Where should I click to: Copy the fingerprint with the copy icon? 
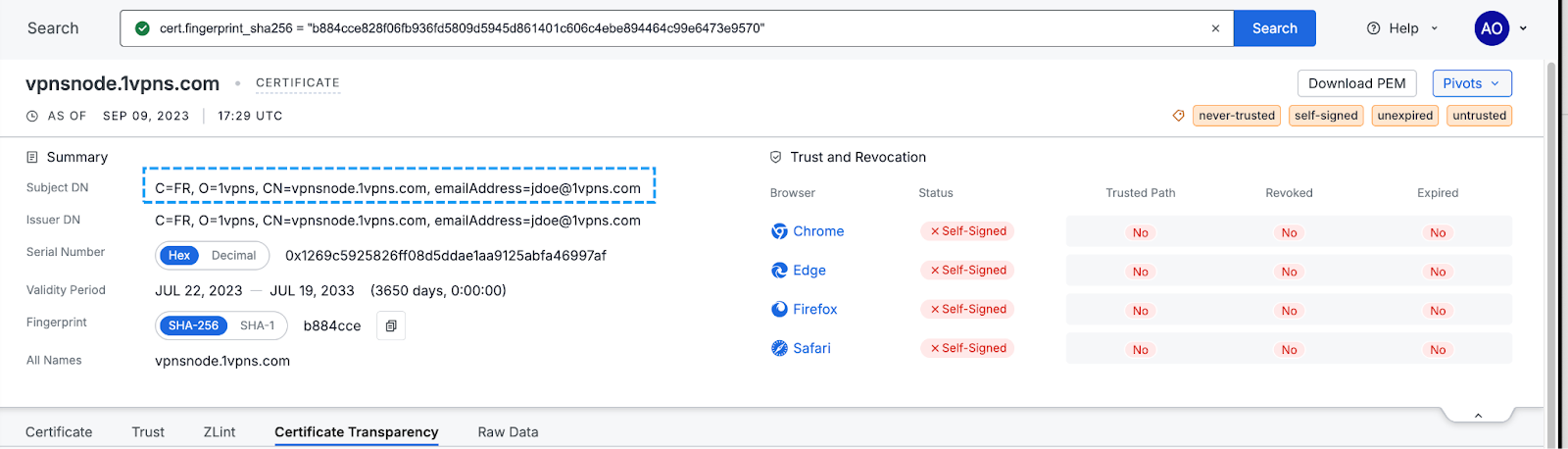tap(391, 325)
